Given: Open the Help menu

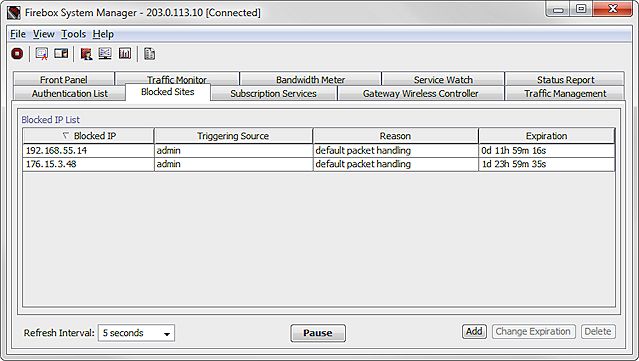Looking at the screenshot, I should tap(103, 34).
